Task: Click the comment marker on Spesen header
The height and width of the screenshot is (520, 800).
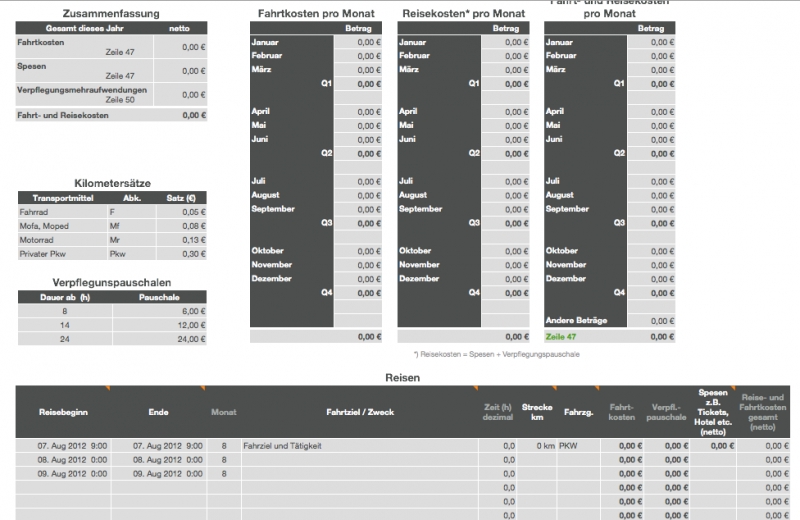Action: (733, 387)
